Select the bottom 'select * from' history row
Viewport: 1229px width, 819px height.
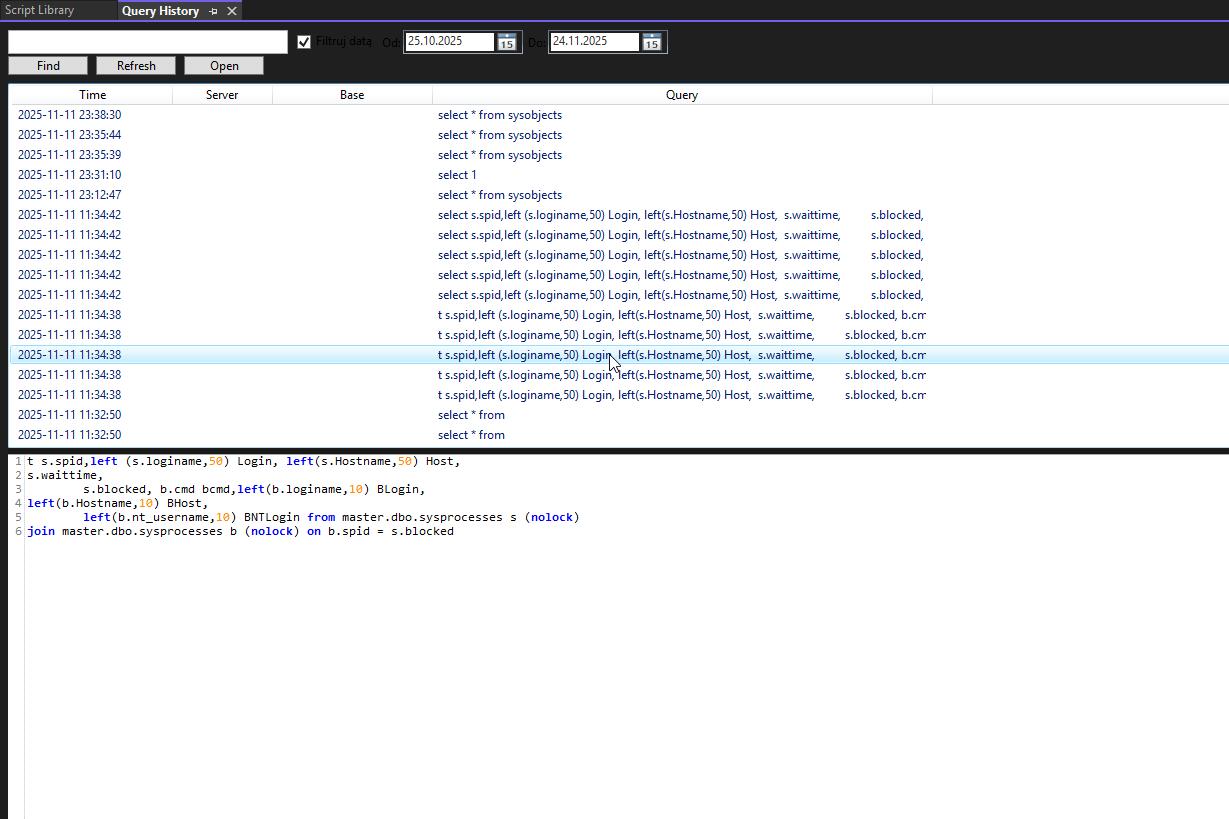[x=471, y=434]
